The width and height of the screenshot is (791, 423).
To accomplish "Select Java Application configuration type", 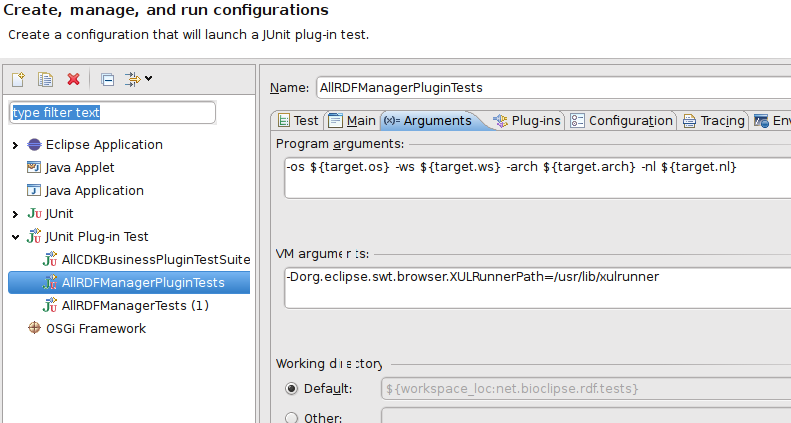I will tap(94, 190).
